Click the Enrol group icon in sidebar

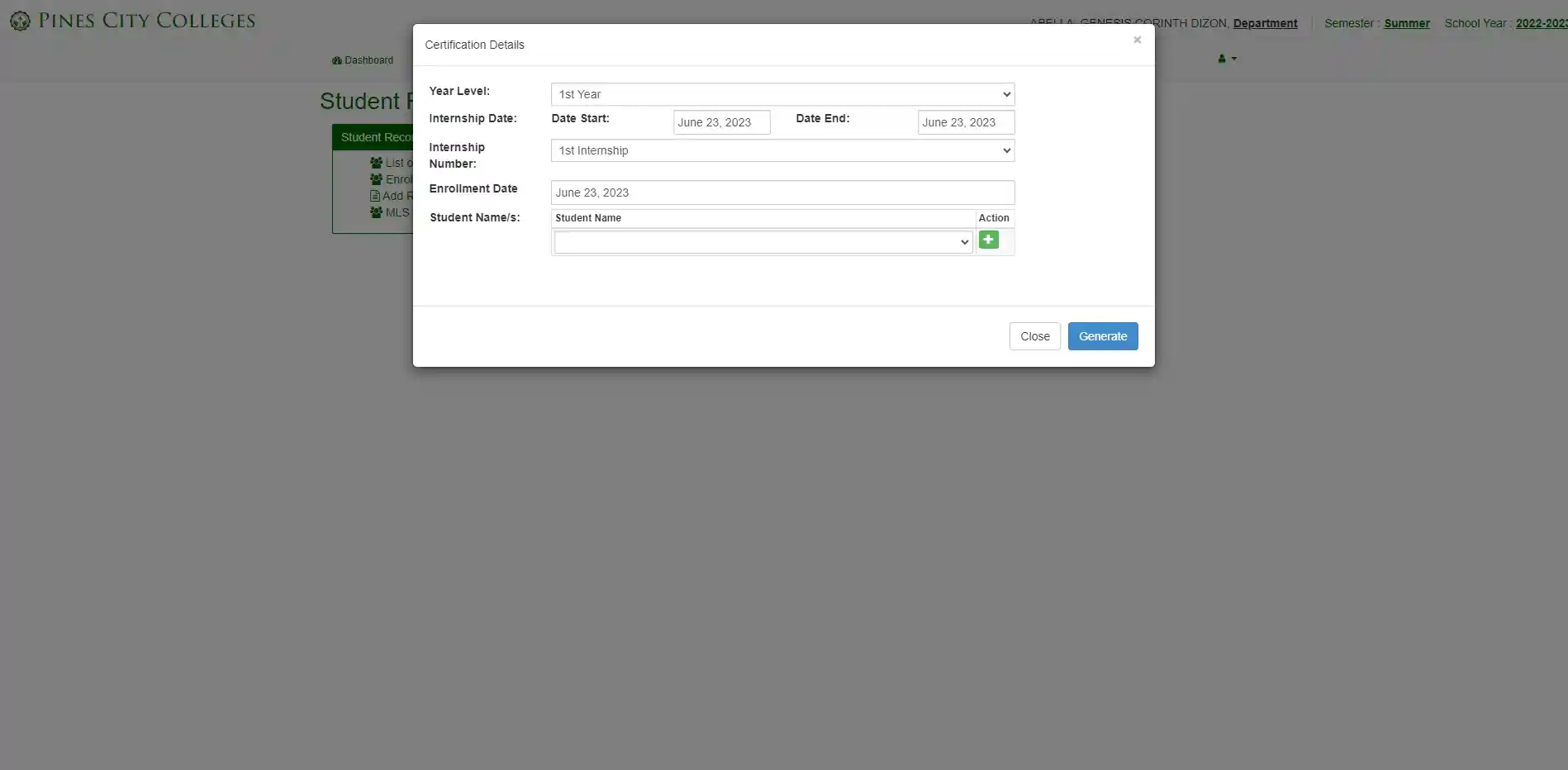click(x=376, y=179)
